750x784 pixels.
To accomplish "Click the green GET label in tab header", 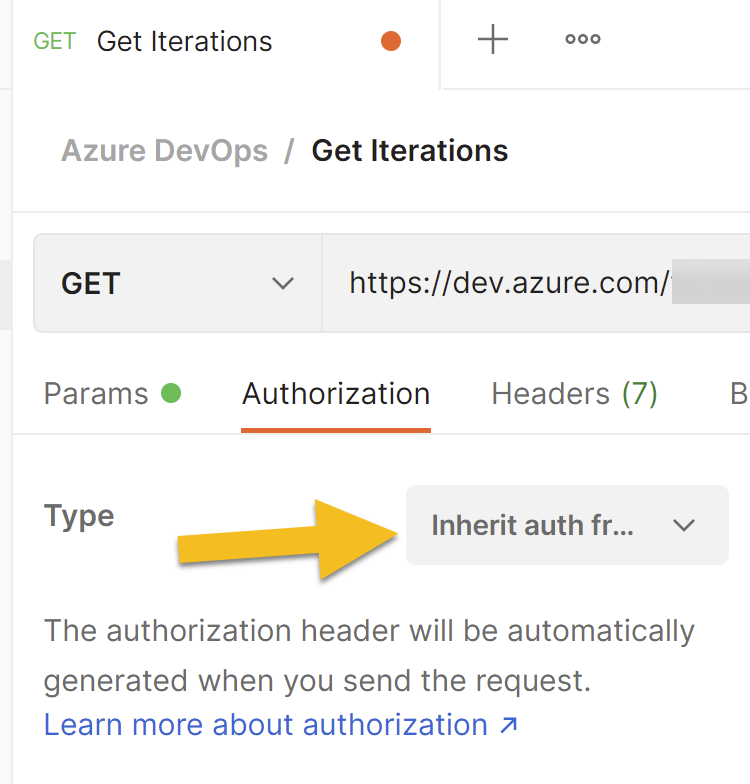I will pos(55,41).
